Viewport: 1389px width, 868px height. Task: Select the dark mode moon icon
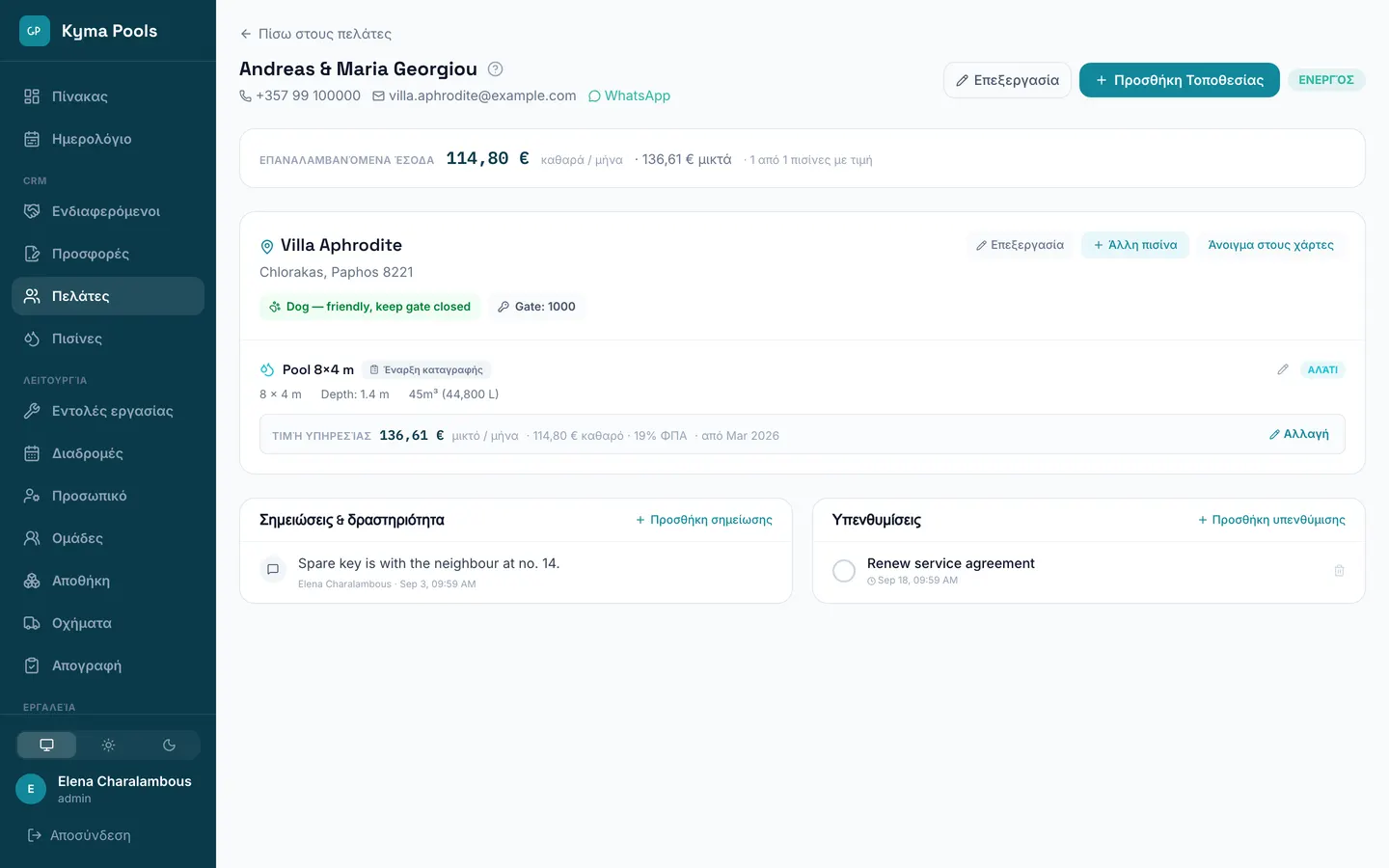pos(169,745)
